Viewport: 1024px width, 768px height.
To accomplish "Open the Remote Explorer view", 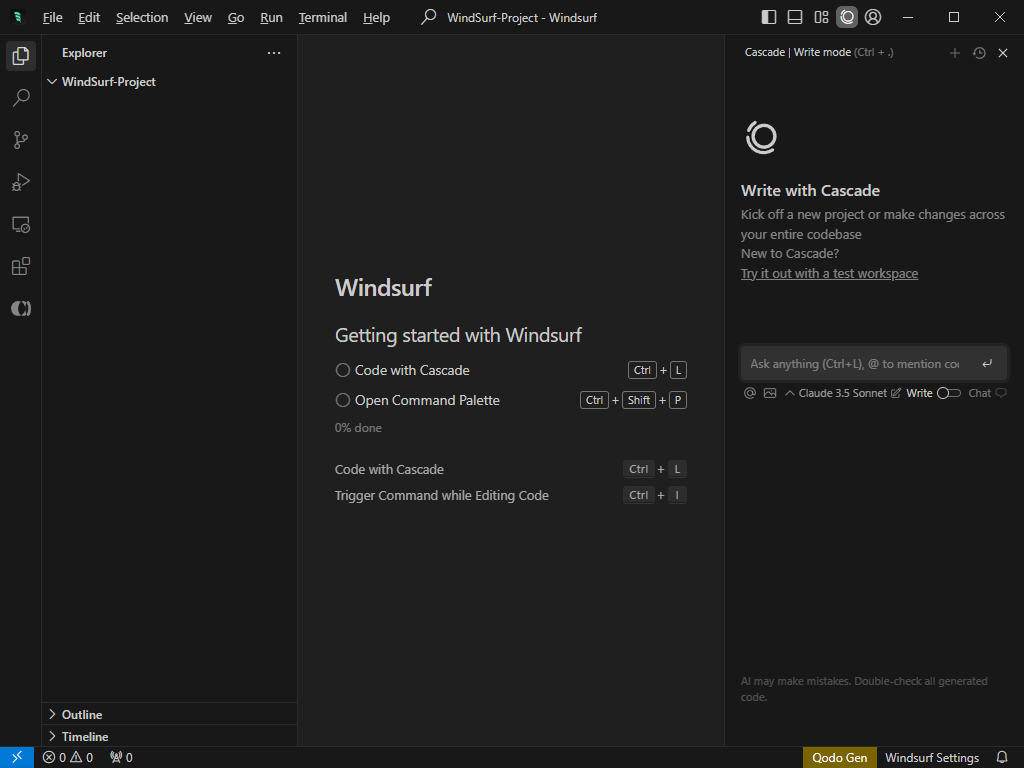I will tap(21, 225).
